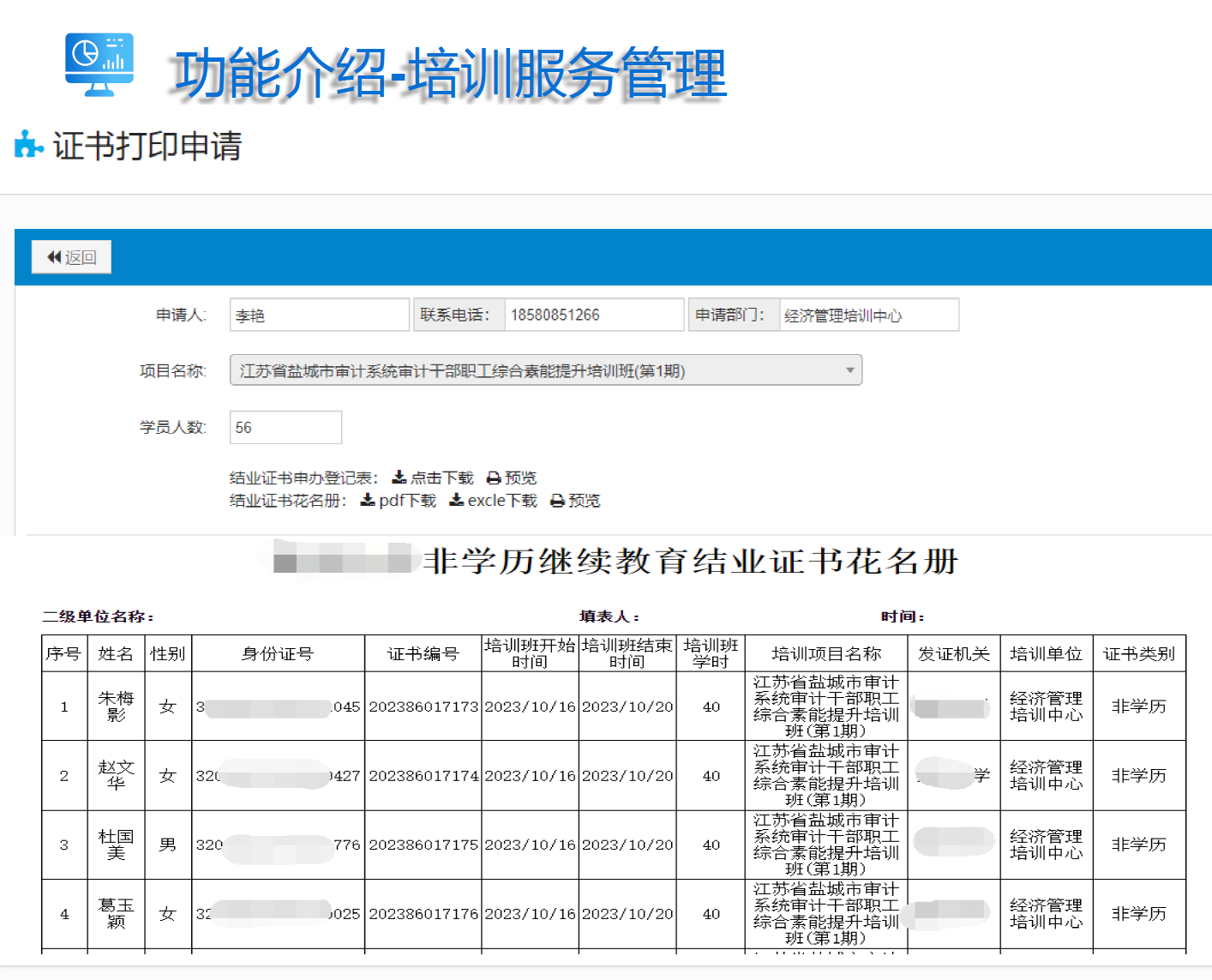The width and height of the screenshot is (1212, 980).
Task: Click the 返回 back button
Action: (71, 257)
